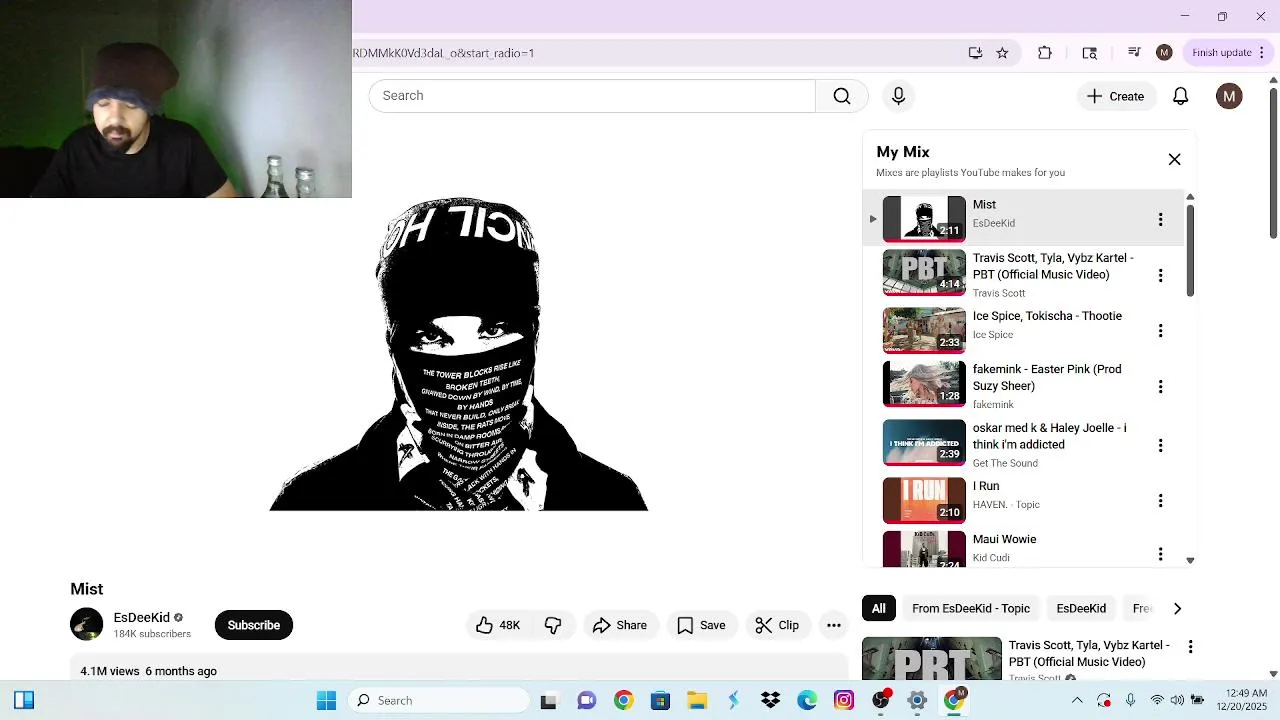Open Settings gear from taskbar
Screen dimensions: 1280x720
point(917,700)
